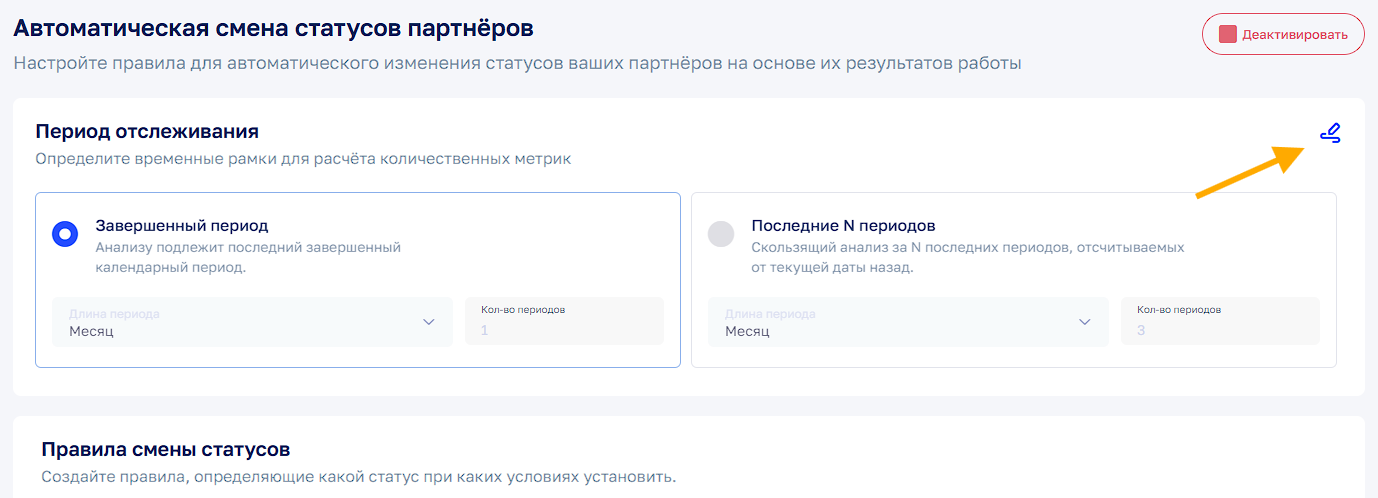Click the orange arrow pointing at edit icon
Screen dimensions: 1378x498
click(1250, 172)
